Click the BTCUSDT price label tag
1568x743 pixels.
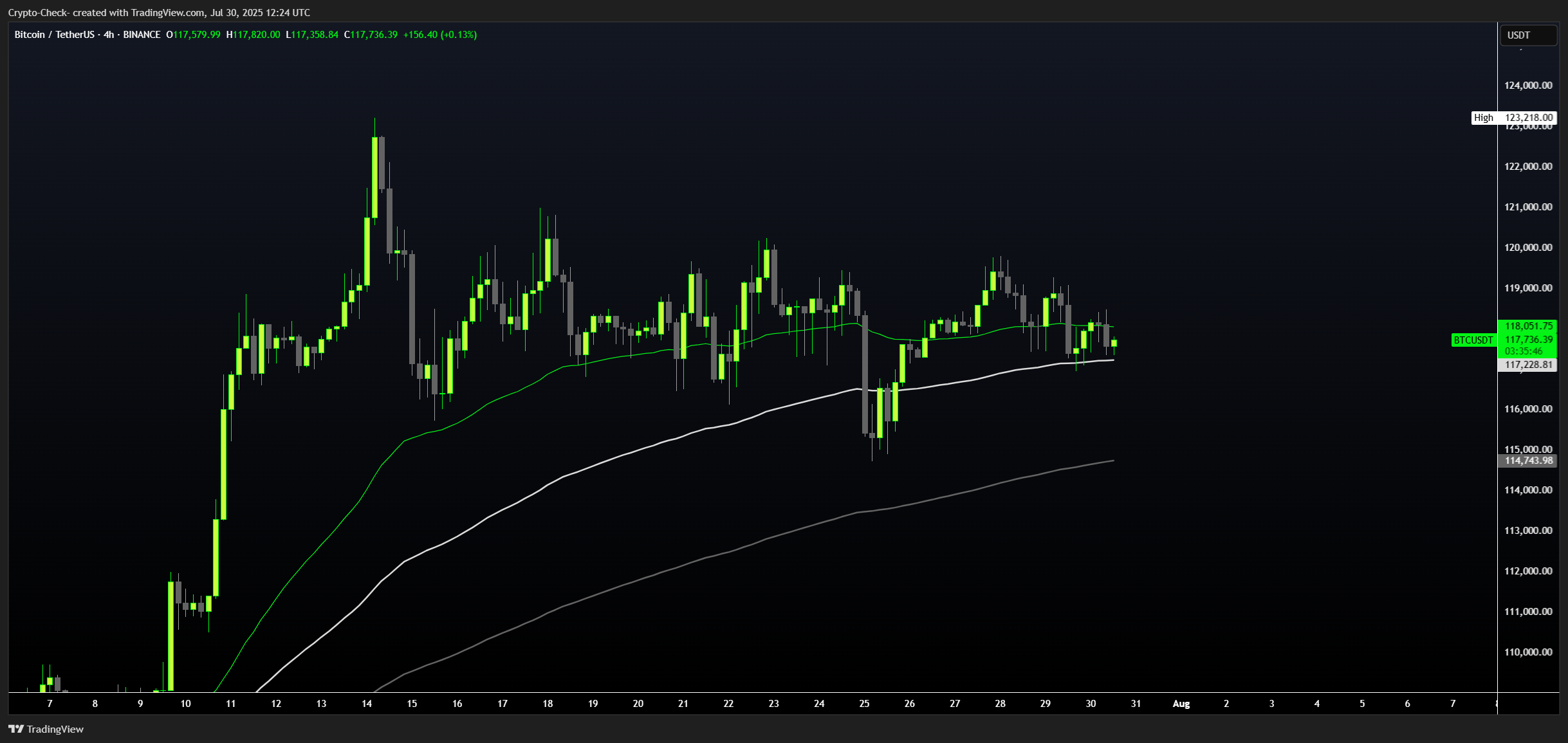(x=1473, y=340)
